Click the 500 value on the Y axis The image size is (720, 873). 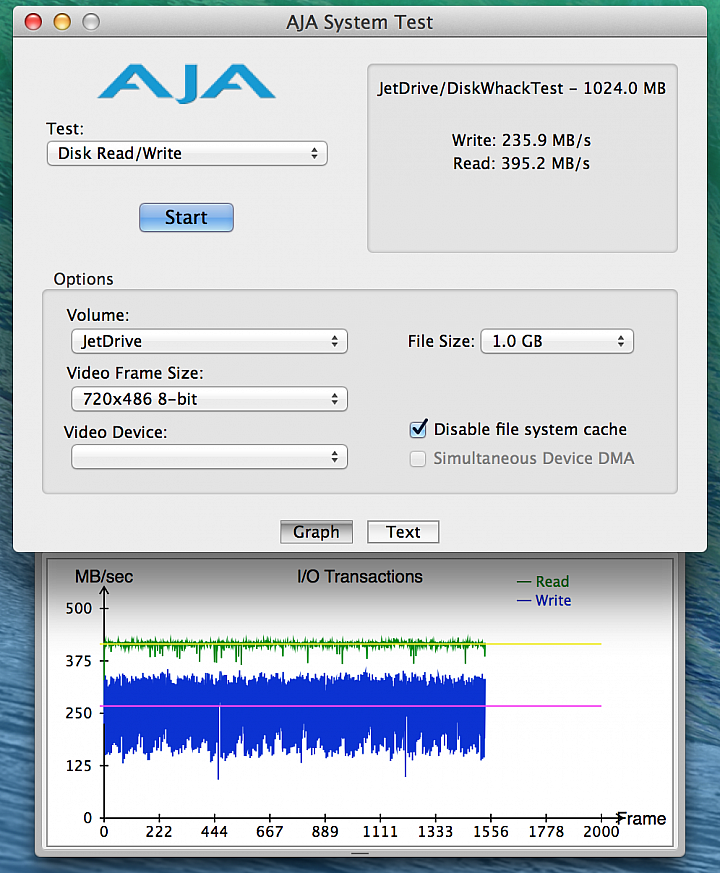coord(79,609)
